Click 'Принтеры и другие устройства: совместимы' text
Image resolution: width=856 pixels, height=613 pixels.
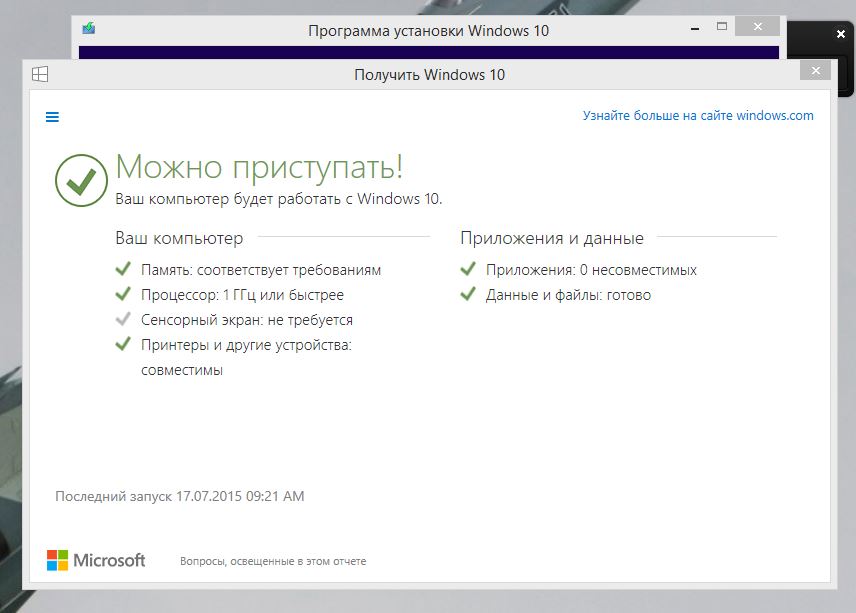(x=247, y=358)
